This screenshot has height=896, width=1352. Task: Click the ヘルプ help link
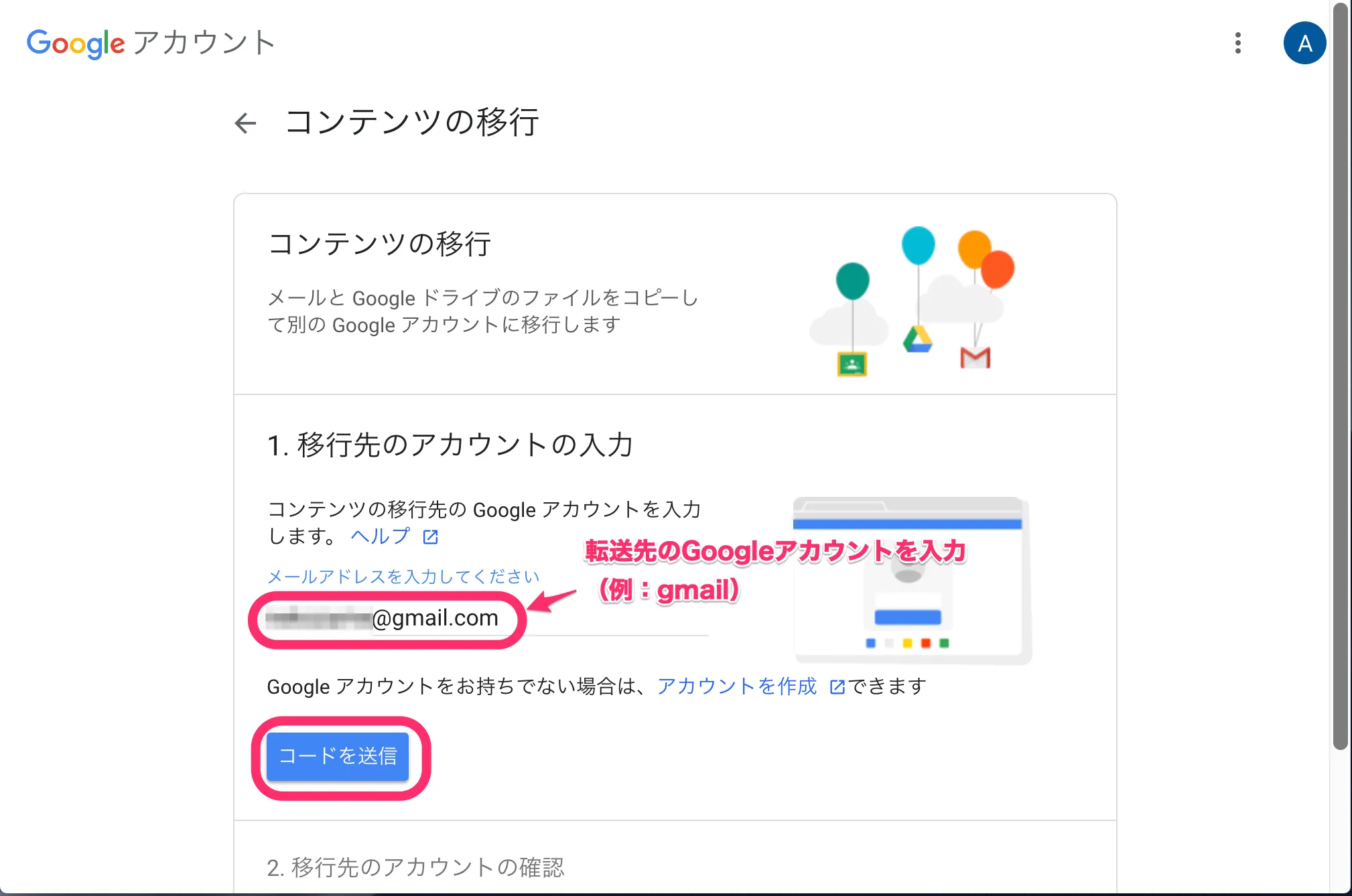380,536
